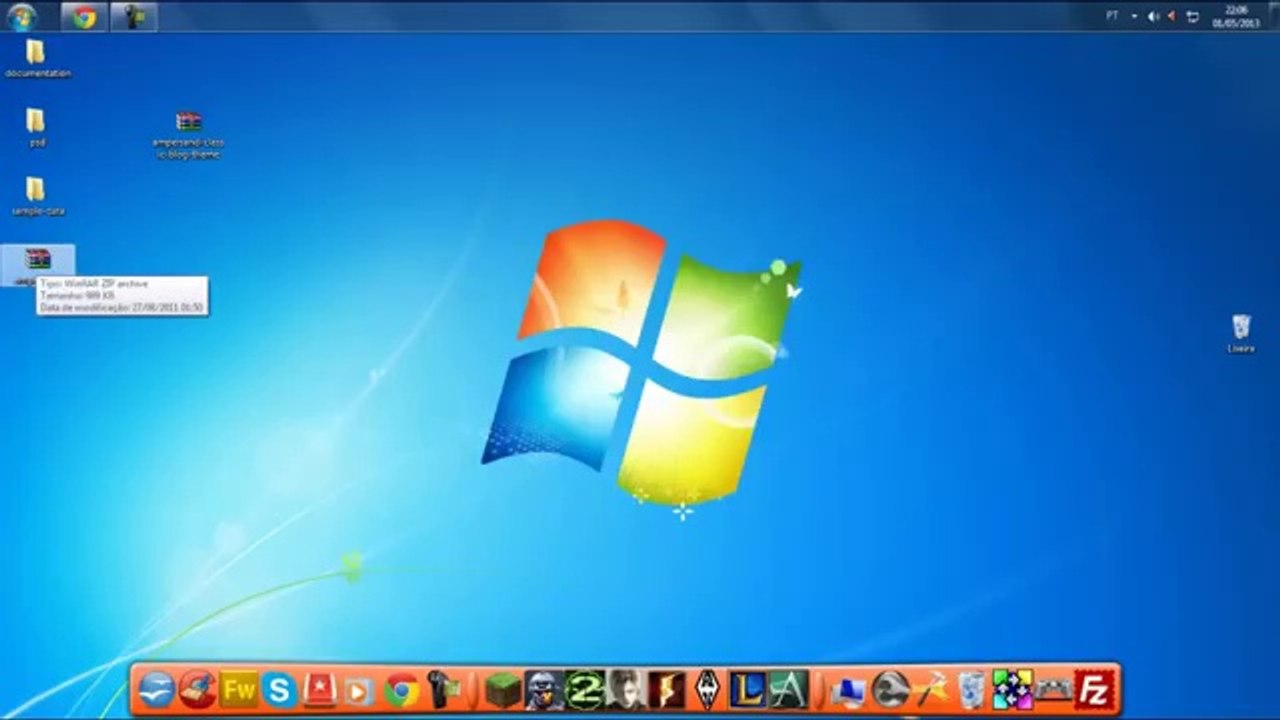The width and height of the screenshot is (1280, 720).
Task: Open the Lixeira recycle bin icon
Action: [1241, 333]
